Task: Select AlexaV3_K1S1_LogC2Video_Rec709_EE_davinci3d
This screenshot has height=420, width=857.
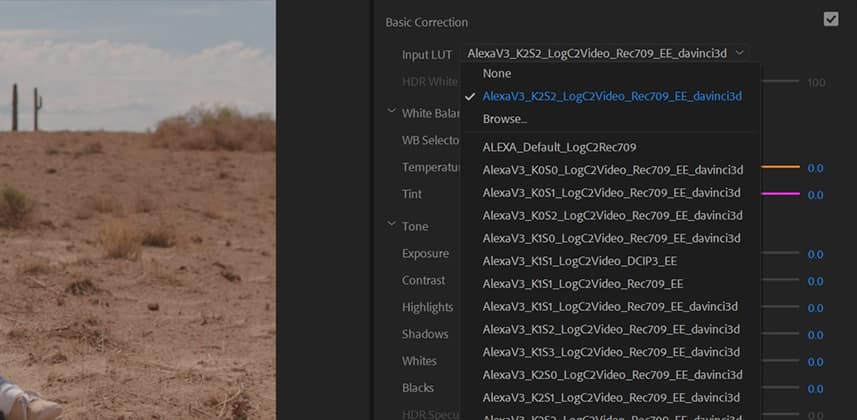Action: click(x=611, y=306)
